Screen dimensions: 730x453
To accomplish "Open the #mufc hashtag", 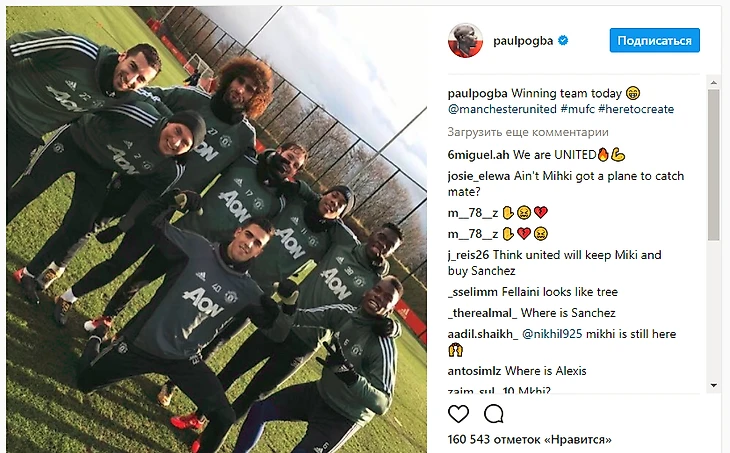I will click(x=577, y=109).
